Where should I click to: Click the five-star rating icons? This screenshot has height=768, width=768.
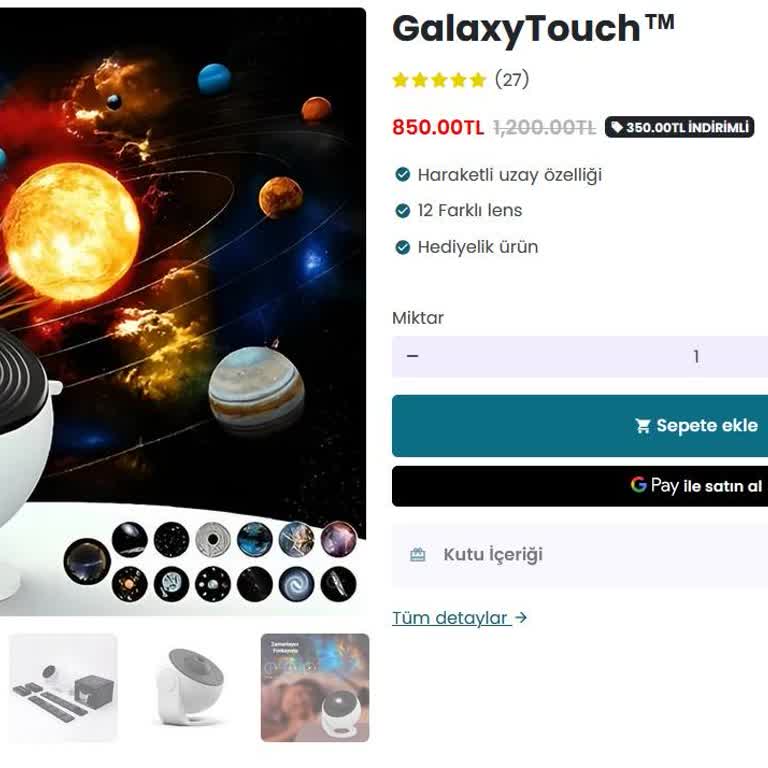pyautogui.click(x=439, y=80)
